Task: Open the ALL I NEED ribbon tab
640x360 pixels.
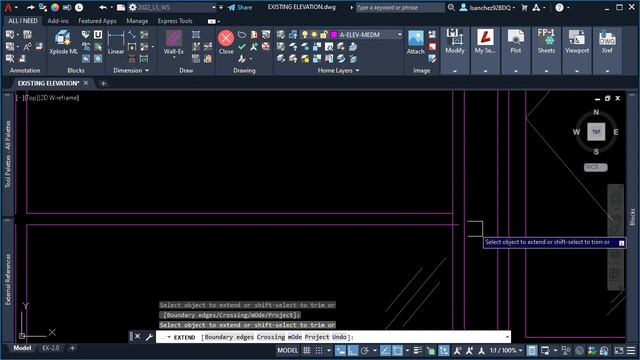Action: 23,21
